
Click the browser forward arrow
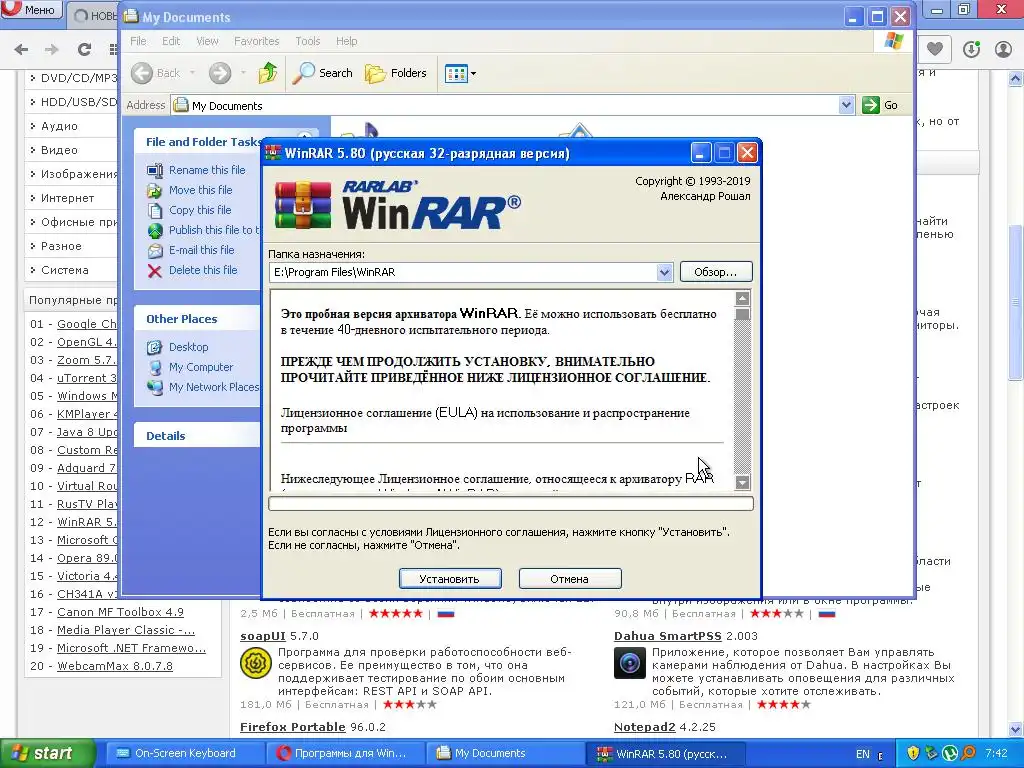(52, 49)
